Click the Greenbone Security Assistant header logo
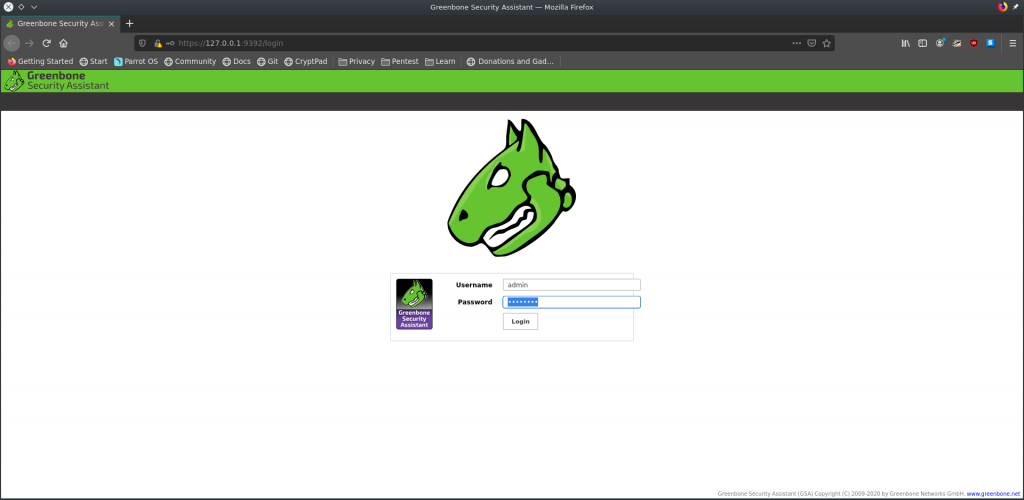This screenshot has height=500, width=1024. 57,81
